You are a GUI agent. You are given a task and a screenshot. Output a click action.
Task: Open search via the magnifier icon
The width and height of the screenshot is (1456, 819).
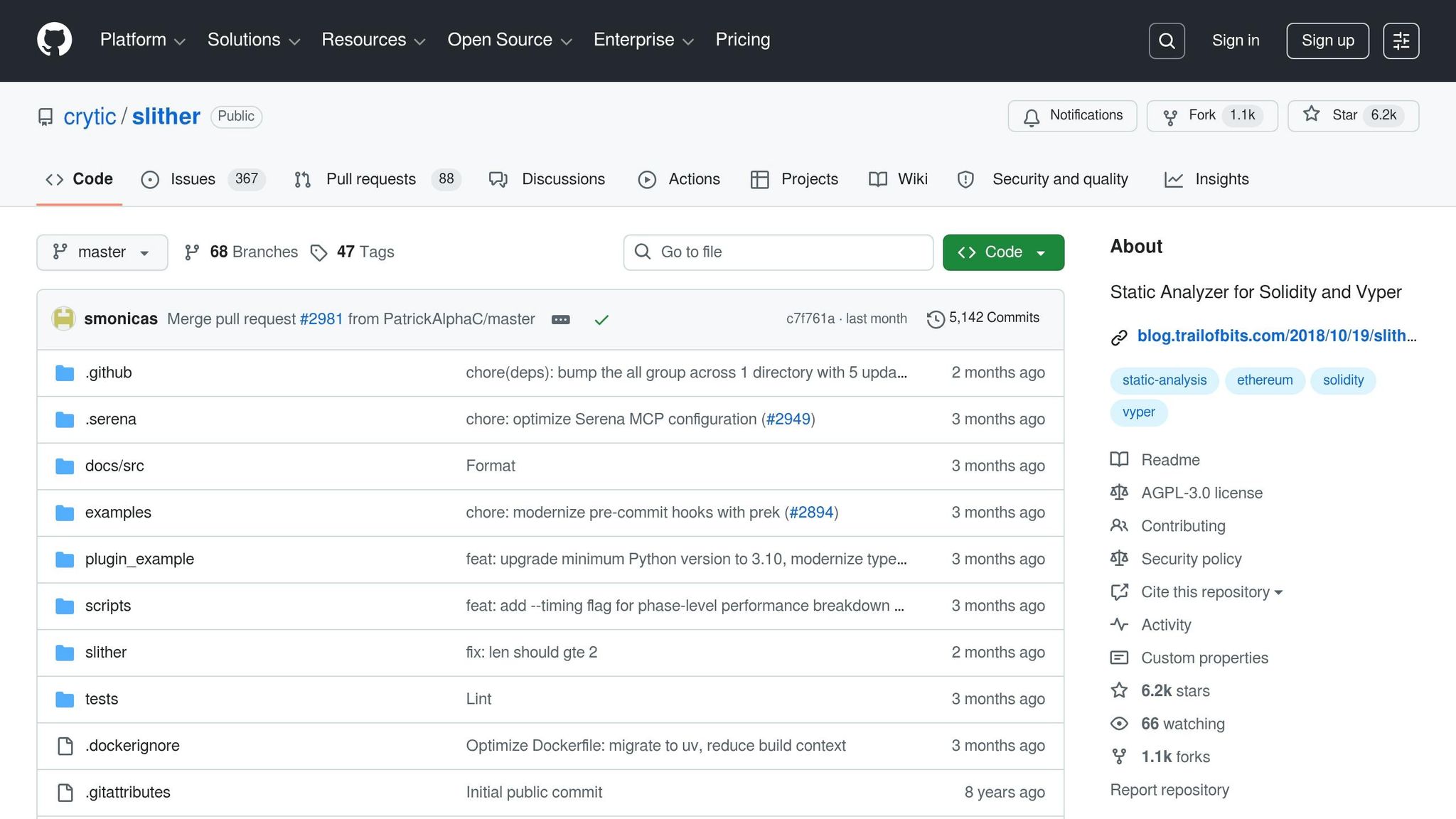click(1166, 41)
